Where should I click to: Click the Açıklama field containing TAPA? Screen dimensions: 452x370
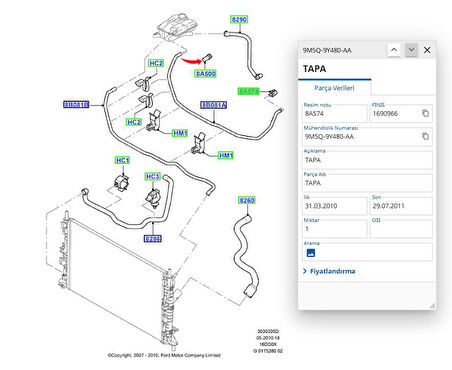coord(367,160)
